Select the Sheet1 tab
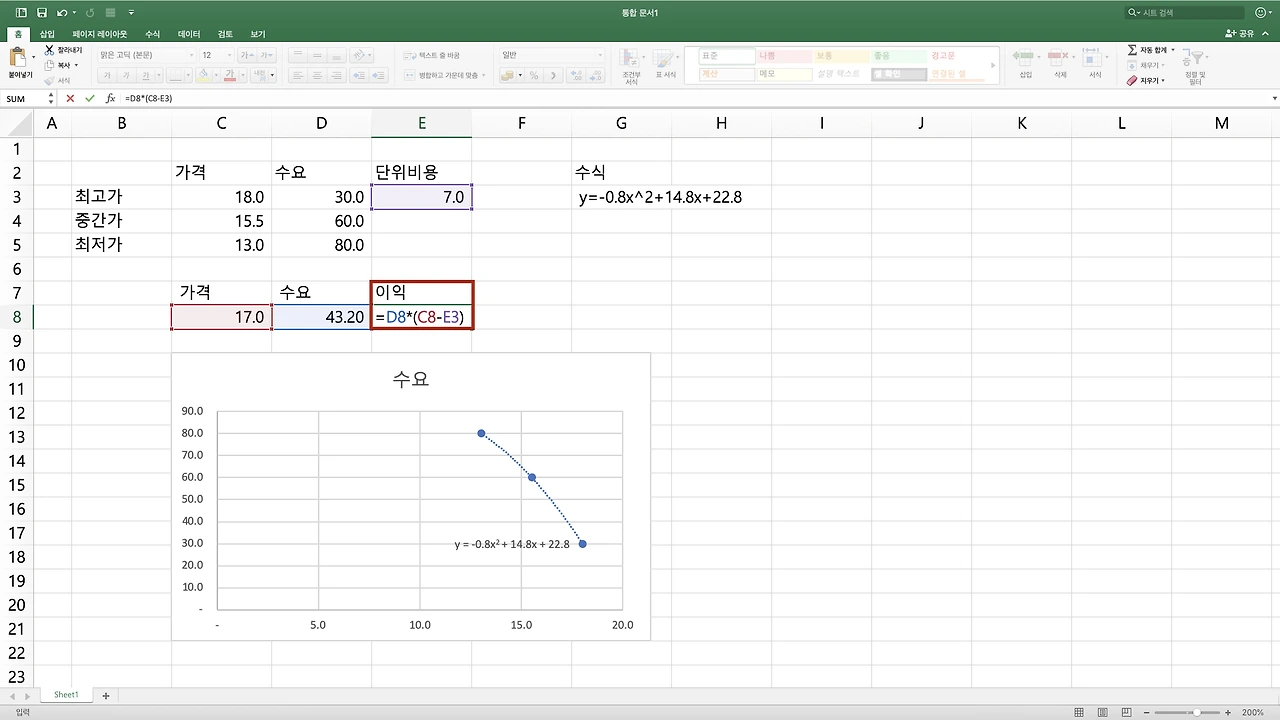Viewport: 1280px width, 720px height. pyautogui.click(x=66, y=695)
